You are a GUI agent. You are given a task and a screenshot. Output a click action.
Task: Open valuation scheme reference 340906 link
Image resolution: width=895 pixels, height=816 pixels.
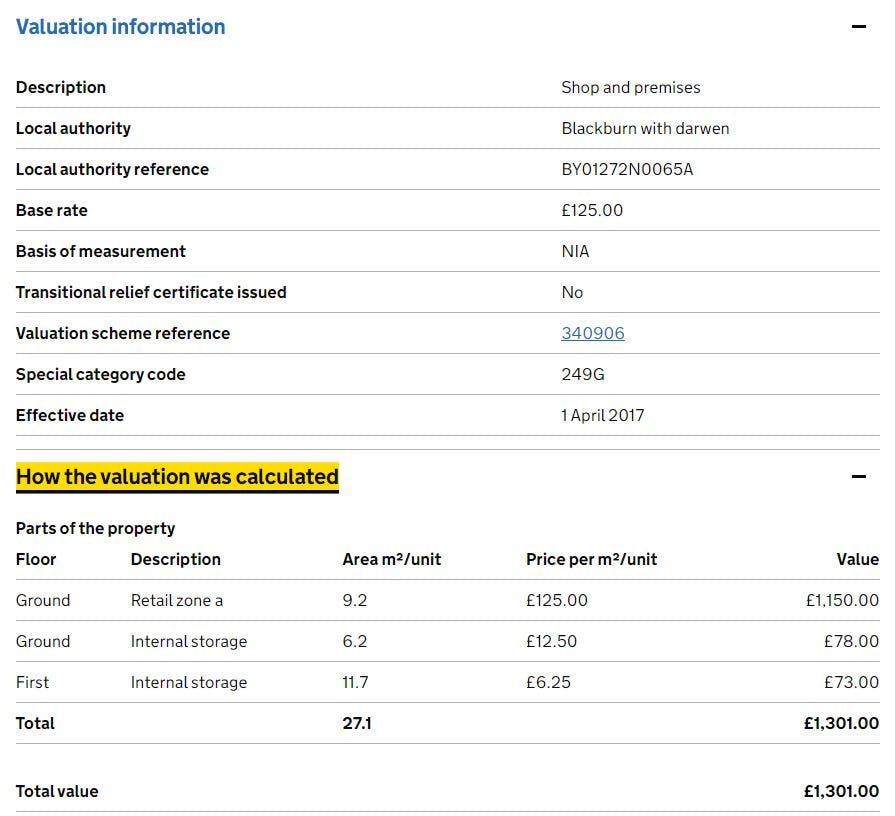click(592, 333)
